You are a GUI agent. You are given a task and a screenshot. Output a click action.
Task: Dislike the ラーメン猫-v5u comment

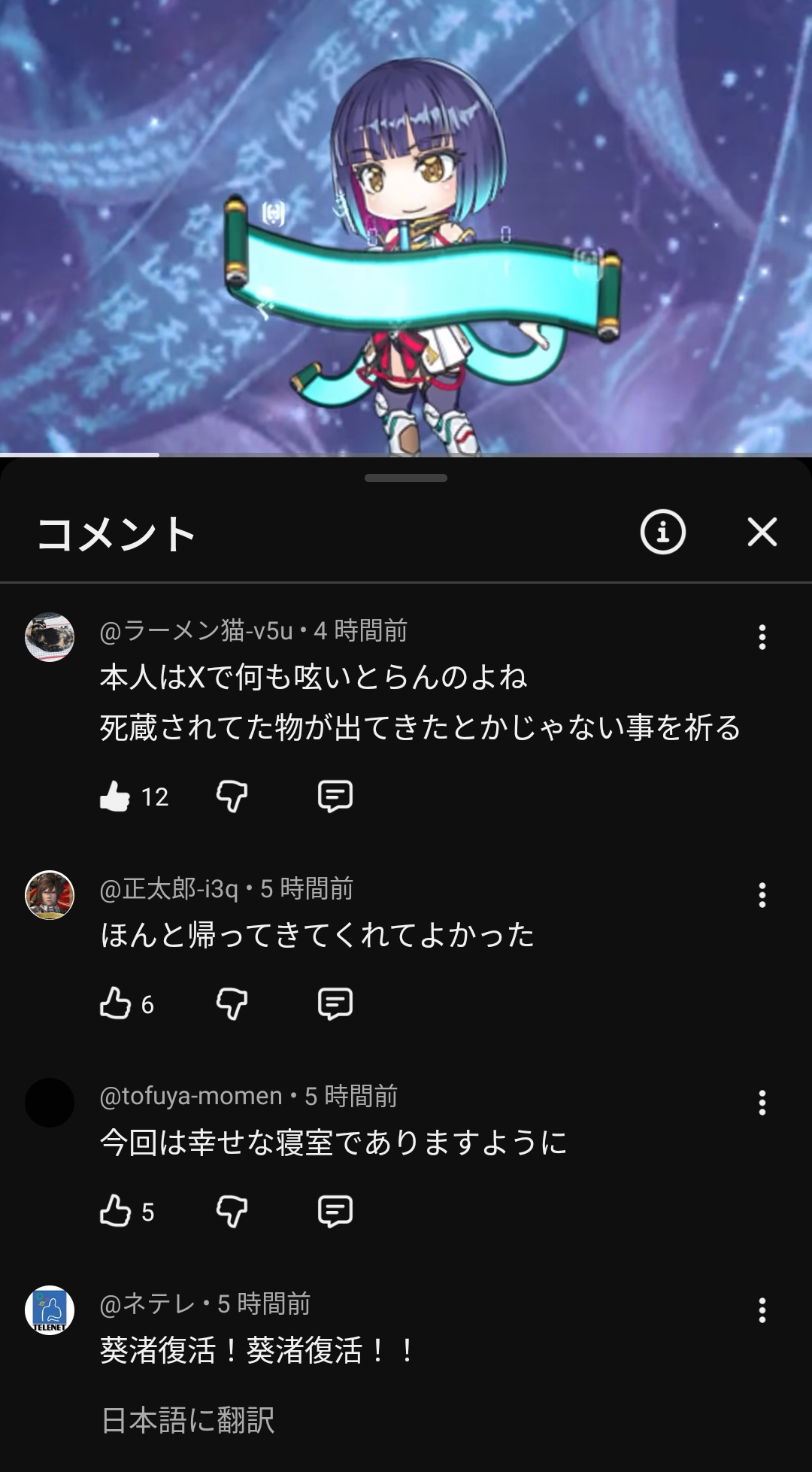(x=232, y=796)
